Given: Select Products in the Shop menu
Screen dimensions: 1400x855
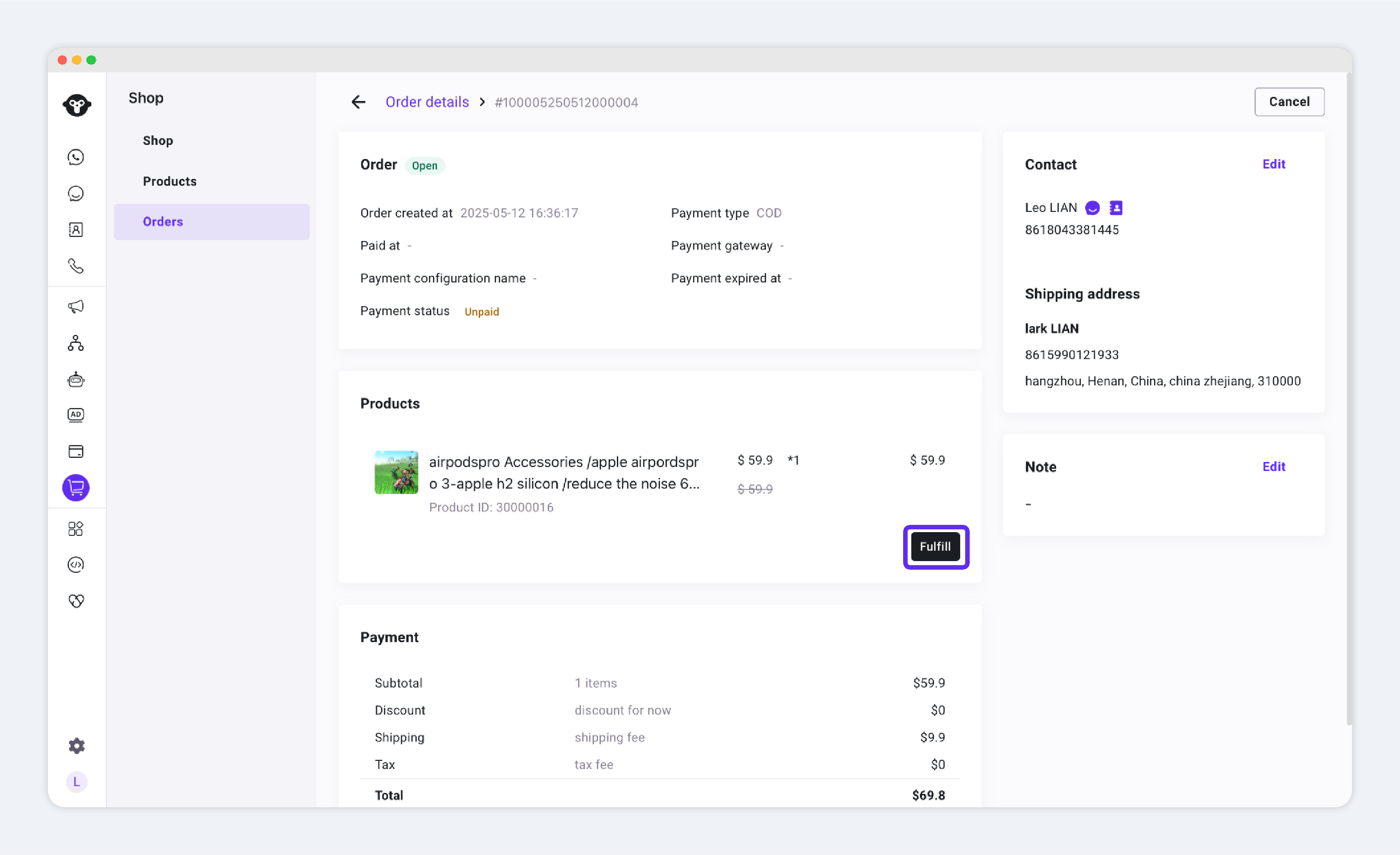Looking at the screenshot, I should (x=169, y=181).
